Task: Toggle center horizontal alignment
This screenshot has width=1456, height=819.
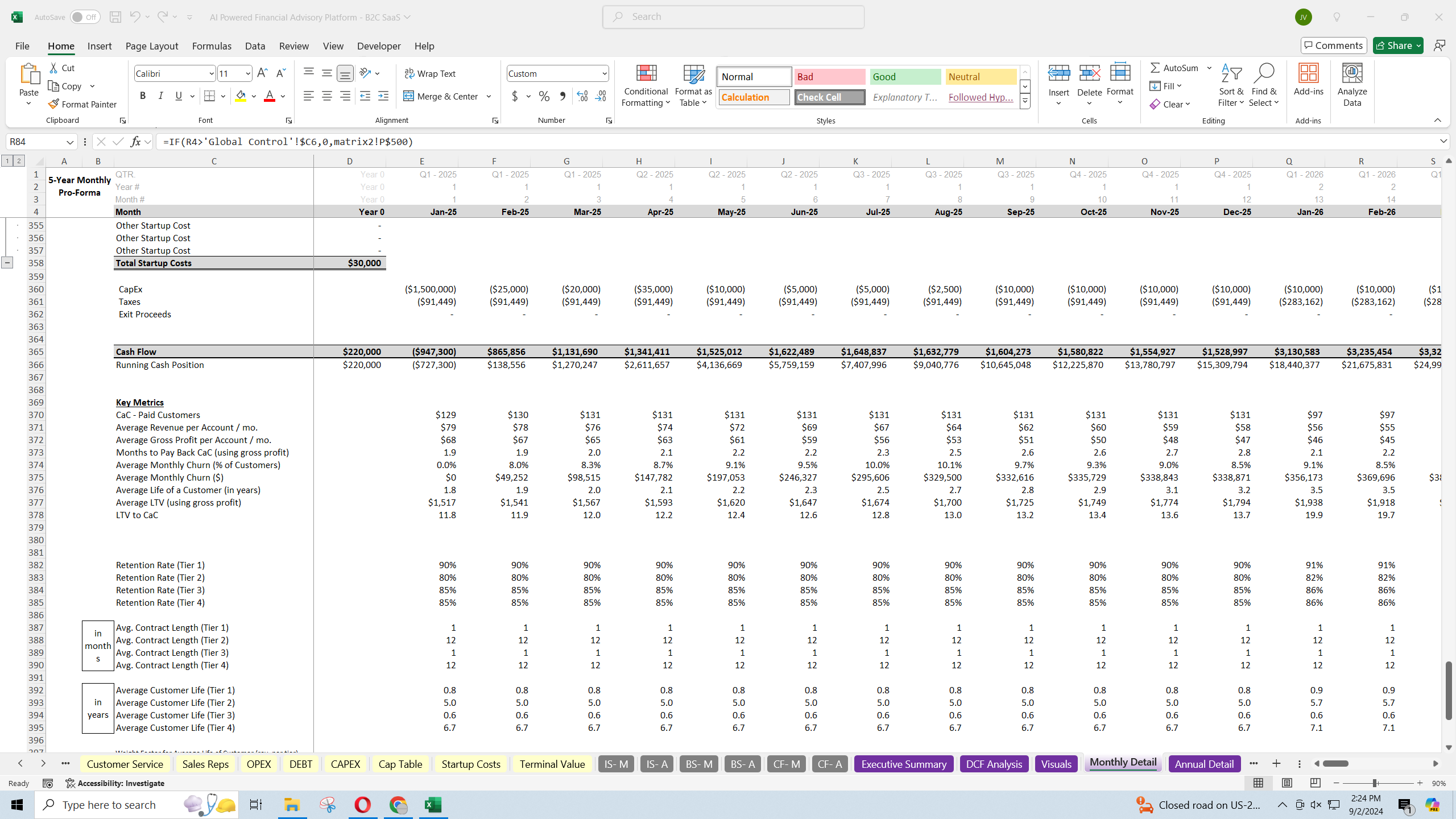Action: 327,96
